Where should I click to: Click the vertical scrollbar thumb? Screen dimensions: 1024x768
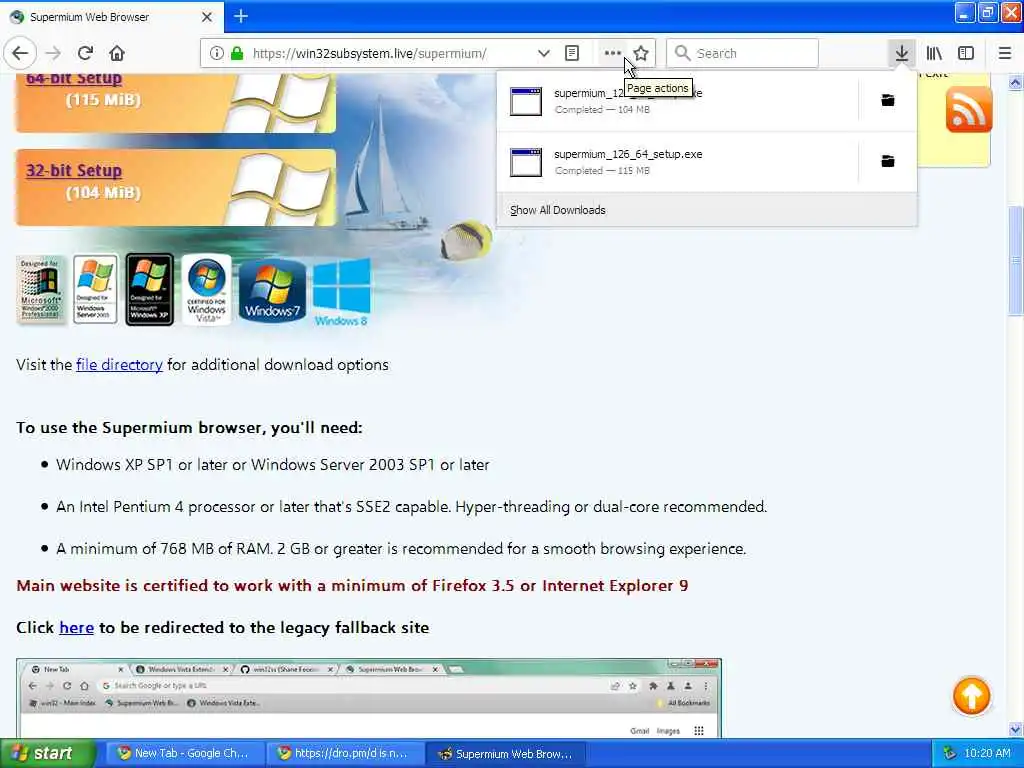click(1015, 260)
